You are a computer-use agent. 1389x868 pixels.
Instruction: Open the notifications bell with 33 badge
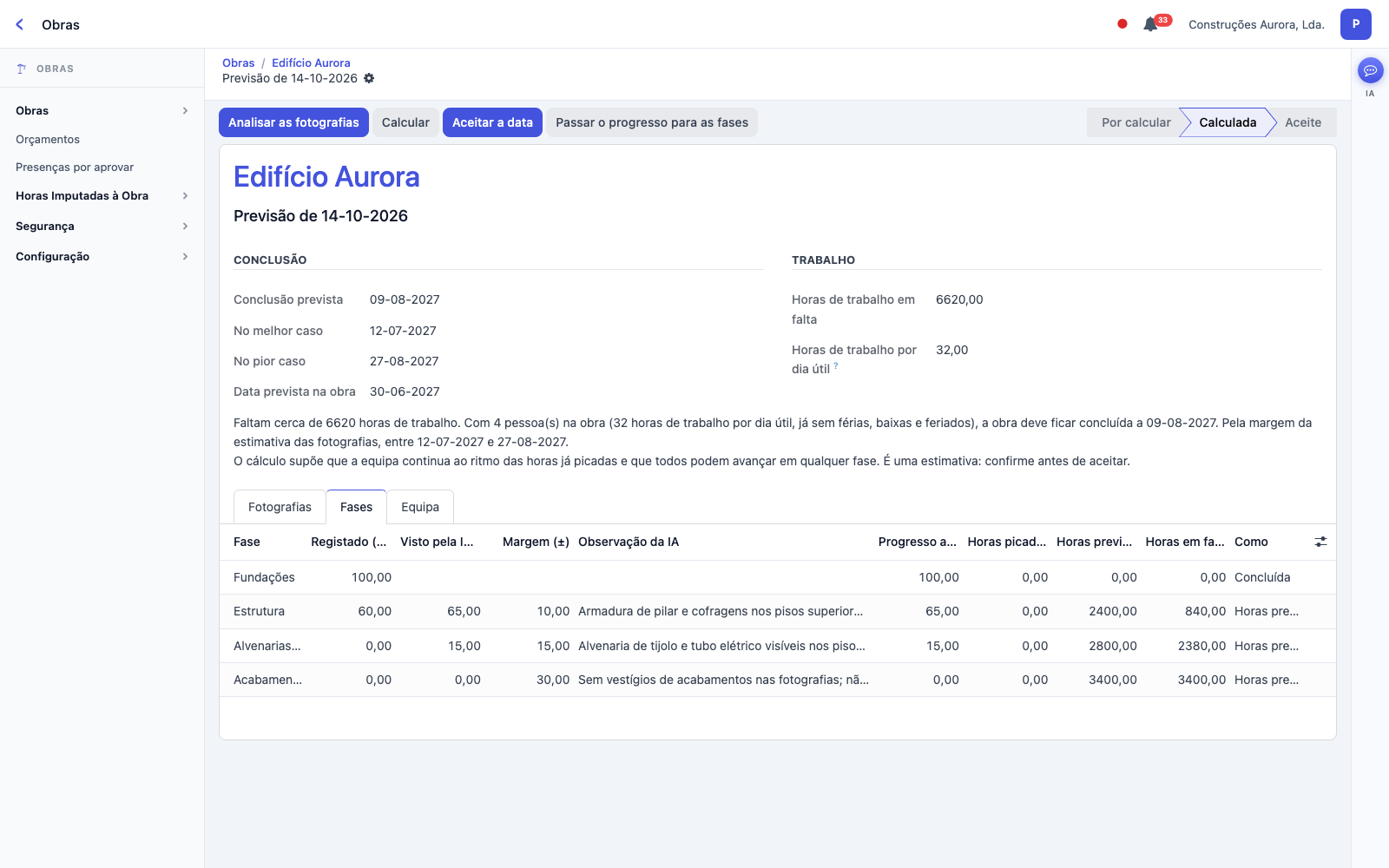click(1151, 24)
